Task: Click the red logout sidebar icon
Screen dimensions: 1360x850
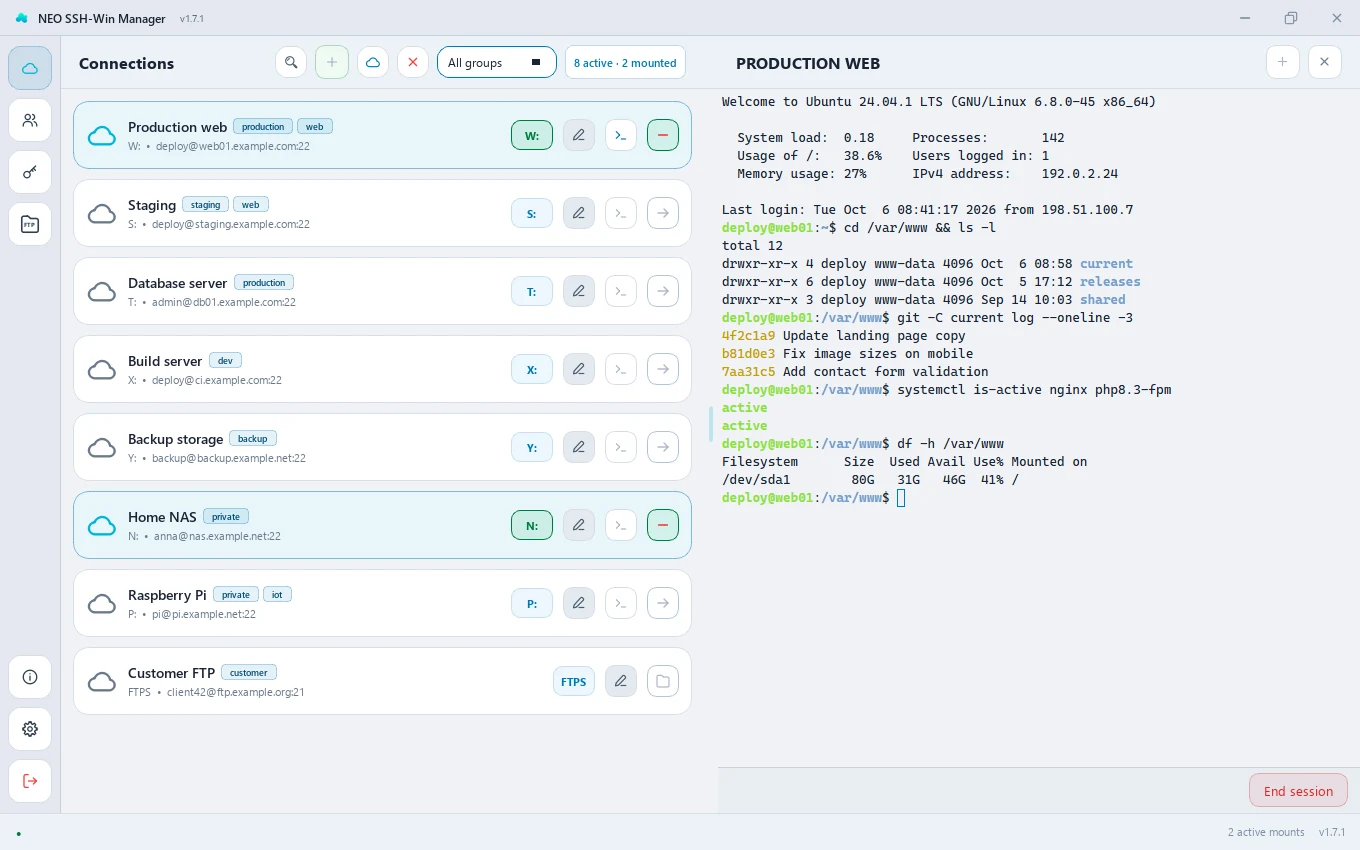Action: [x=30, y=781]
